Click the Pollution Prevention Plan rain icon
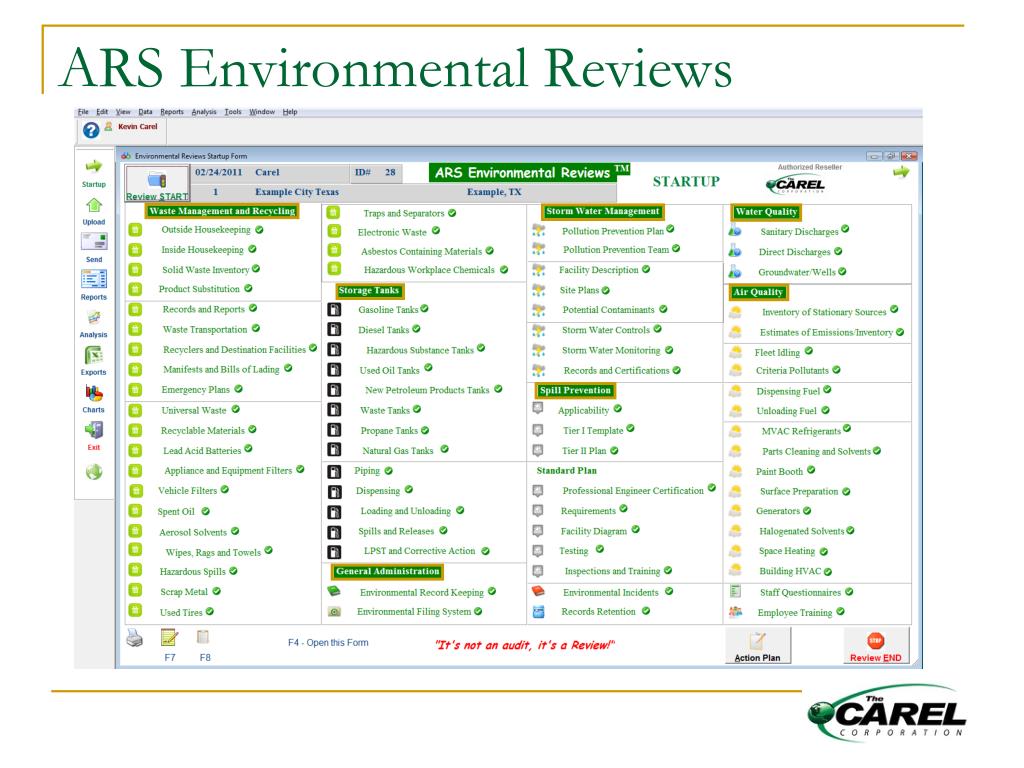The width and height of the screenshot is (1024, 768). coord(539,231)
